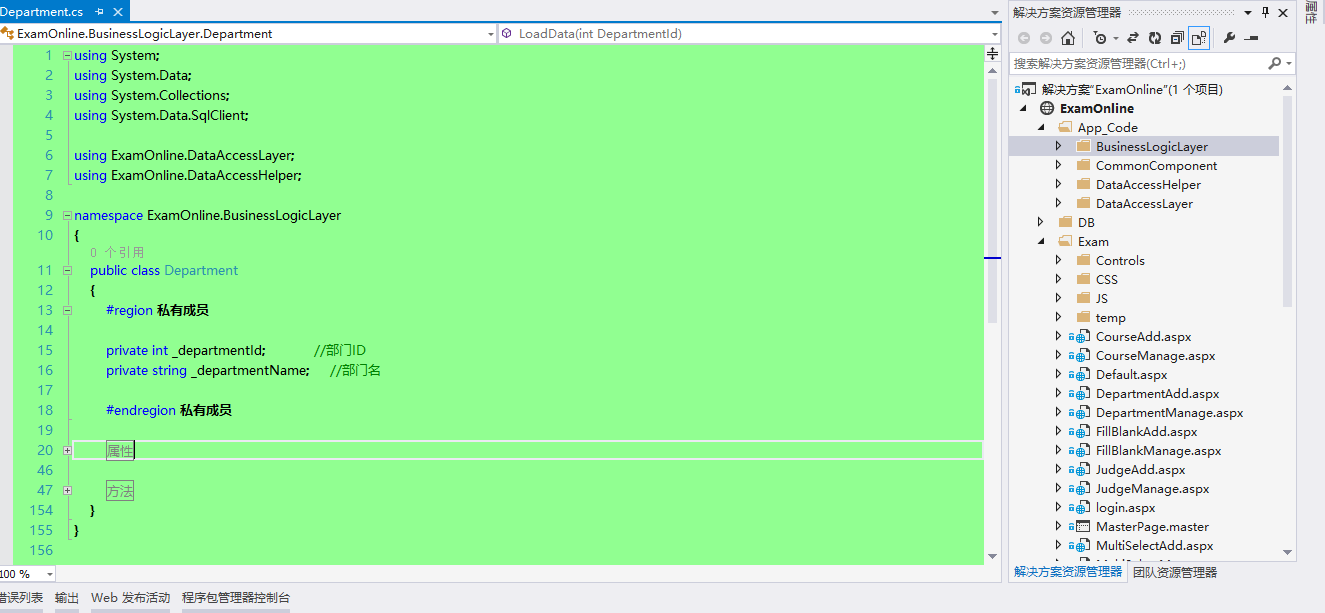Collapse the Exam folder arrow
Viewport: 1325px width, 613px height.
[1041, 241]
